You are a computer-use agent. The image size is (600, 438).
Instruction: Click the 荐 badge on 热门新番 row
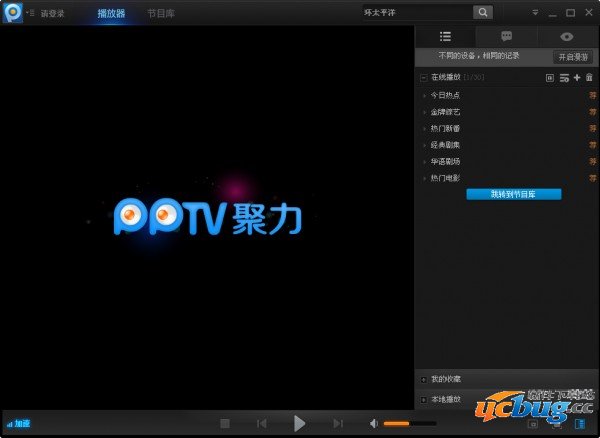[x=593, y=129]
